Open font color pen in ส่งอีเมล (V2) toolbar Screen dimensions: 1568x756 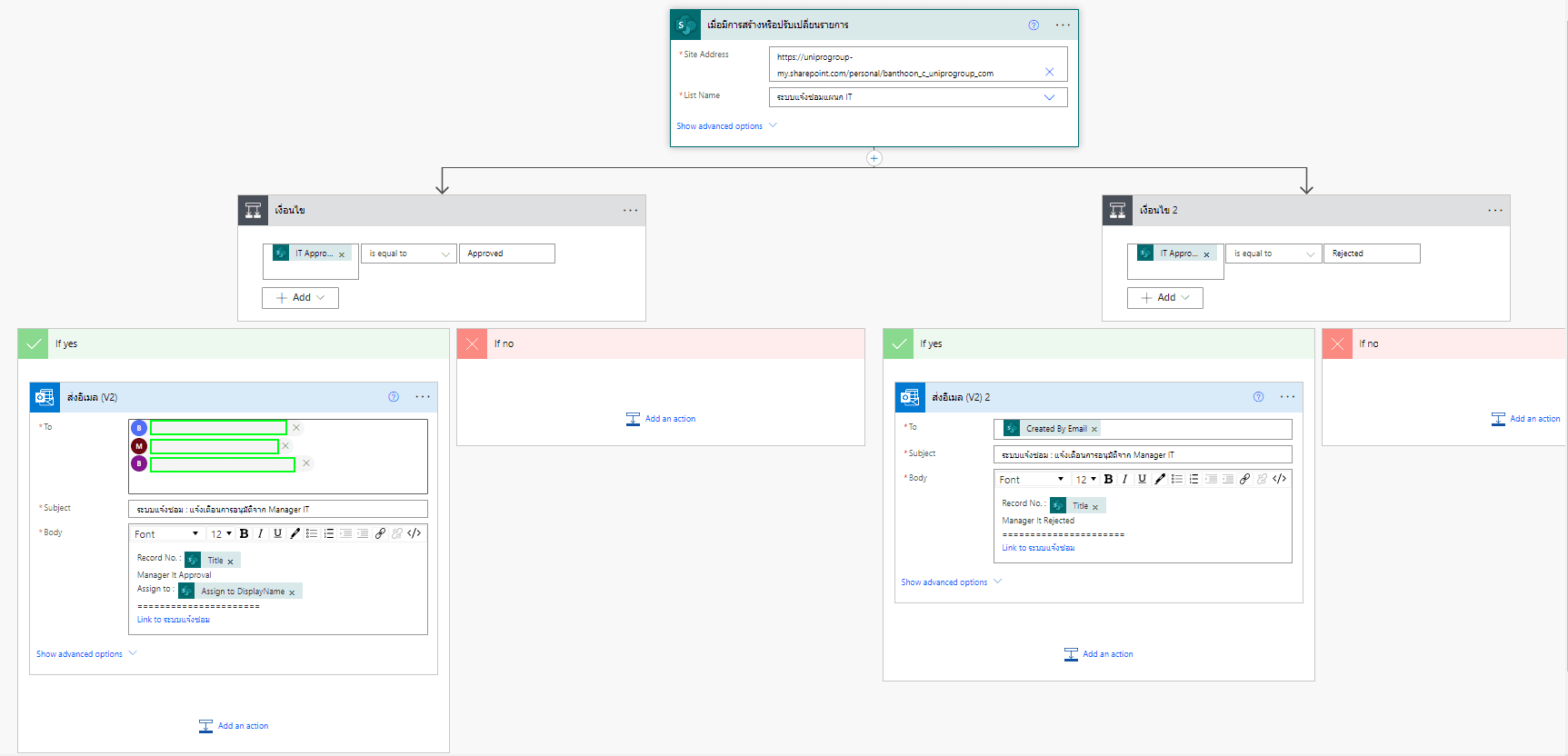click(295, 533)
